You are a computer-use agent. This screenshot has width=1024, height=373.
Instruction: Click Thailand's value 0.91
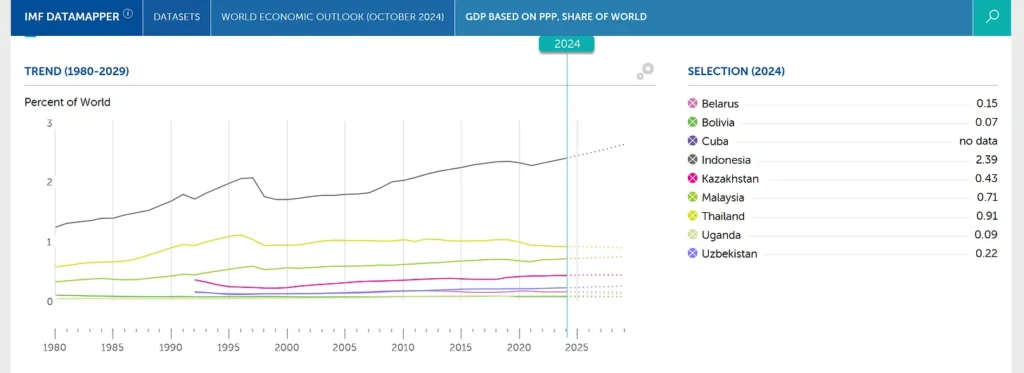[987, 216]
